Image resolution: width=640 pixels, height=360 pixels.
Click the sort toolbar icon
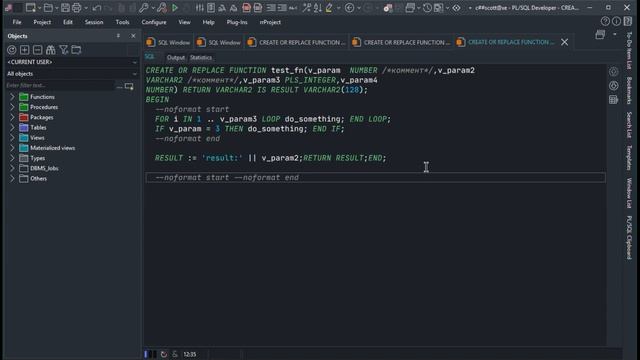tap(318, 8)
